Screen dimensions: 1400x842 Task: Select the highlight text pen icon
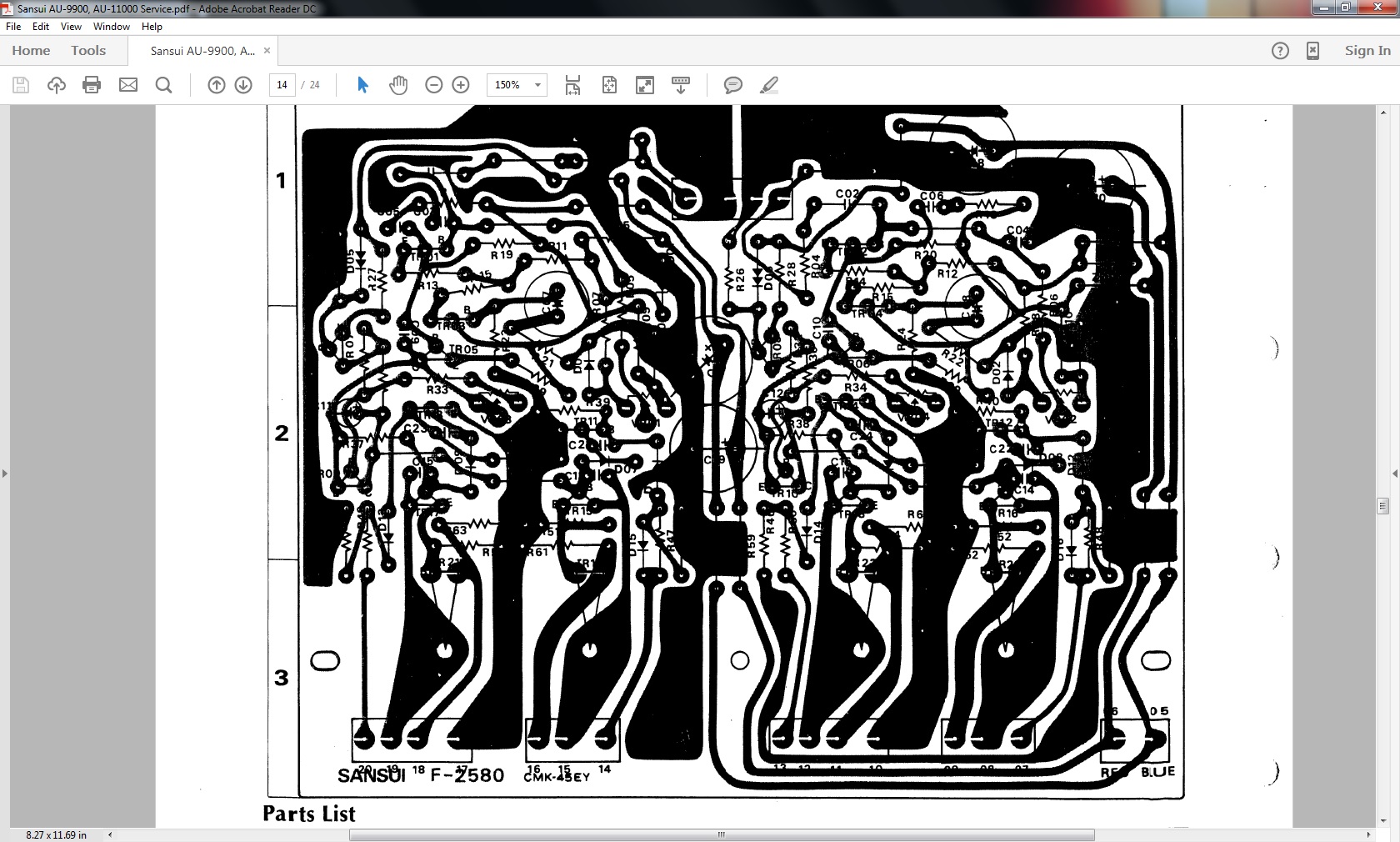point(769,85)
